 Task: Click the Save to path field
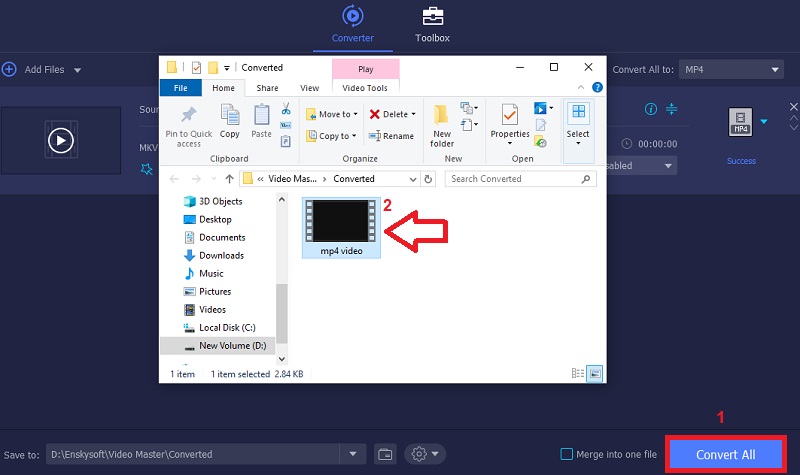(x=193, y=454)
